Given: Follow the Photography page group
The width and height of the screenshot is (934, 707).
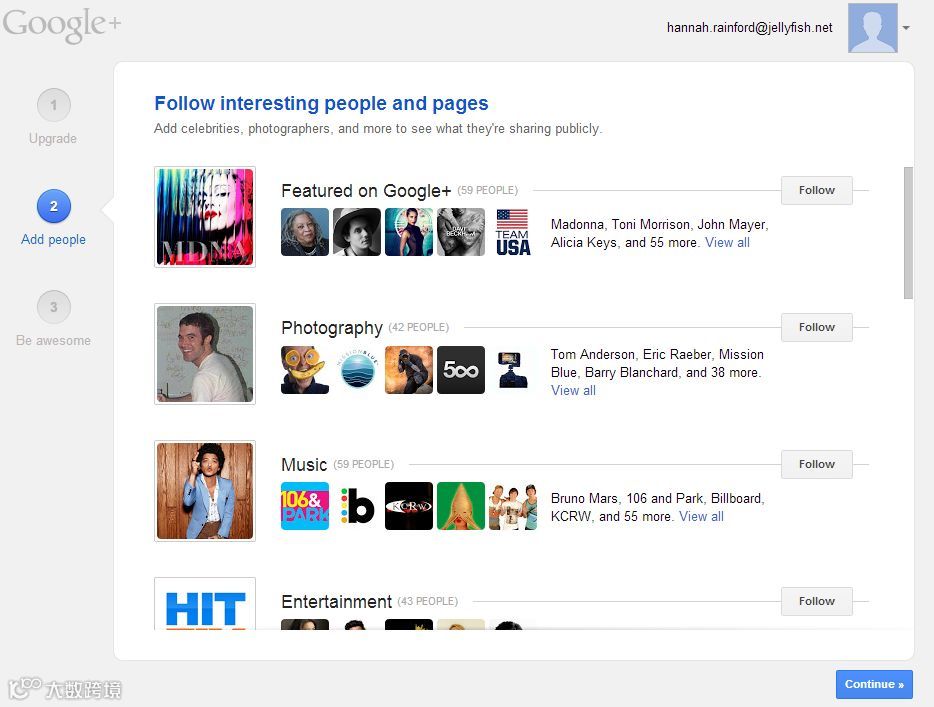Looking at the screenshot, I should click(x=816, y=327).
